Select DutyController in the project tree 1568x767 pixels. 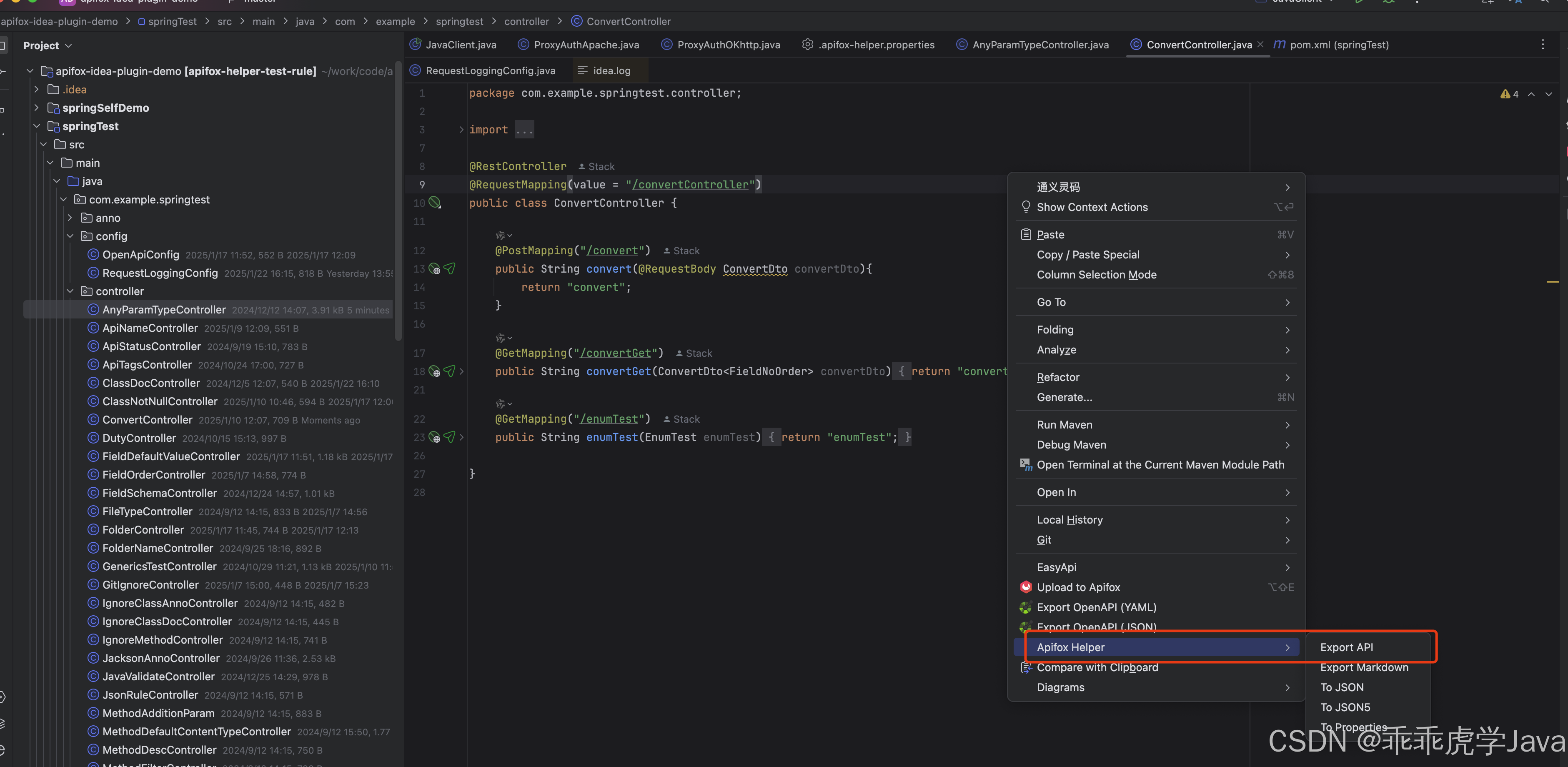[x=139, y=438]
